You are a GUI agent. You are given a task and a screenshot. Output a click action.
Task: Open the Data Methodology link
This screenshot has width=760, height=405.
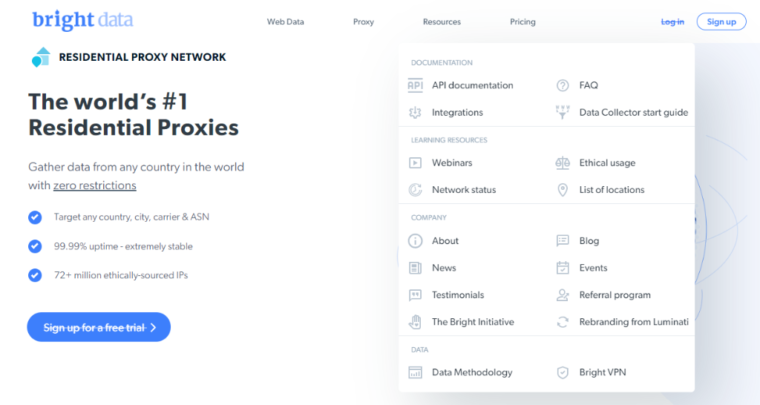coord(472,373)
